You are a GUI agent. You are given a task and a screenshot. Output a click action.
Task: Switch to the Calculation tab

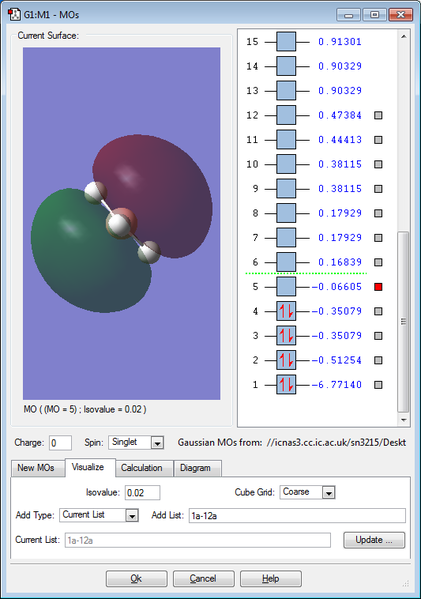[144, 468]
